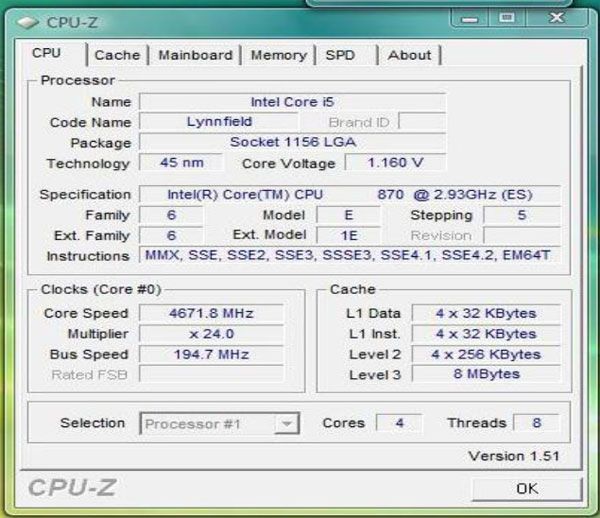
Task: Click the Ext. Model value 1E
Action: tap(349, 235)
